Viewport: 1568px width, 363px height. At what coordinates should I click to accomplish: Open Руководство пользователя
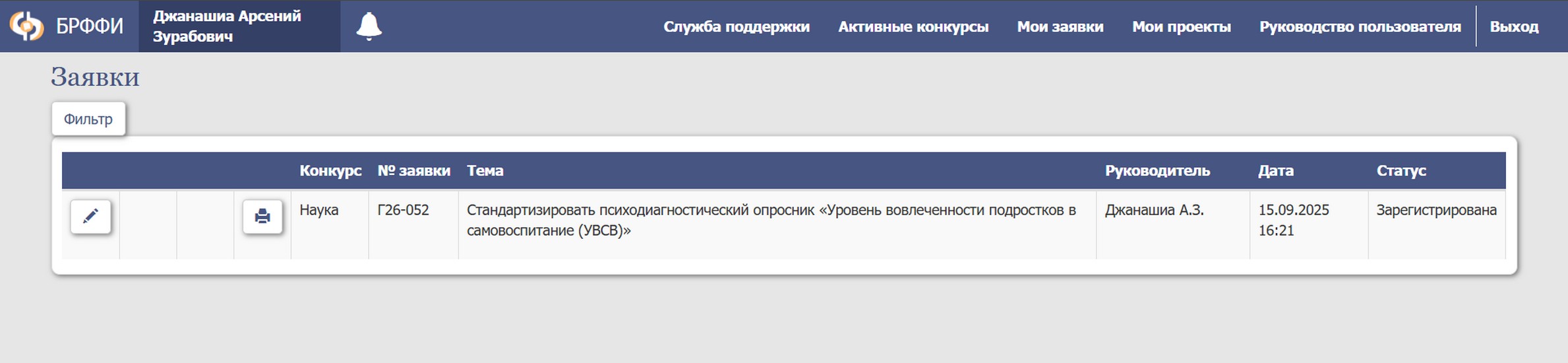point(1360,27)
